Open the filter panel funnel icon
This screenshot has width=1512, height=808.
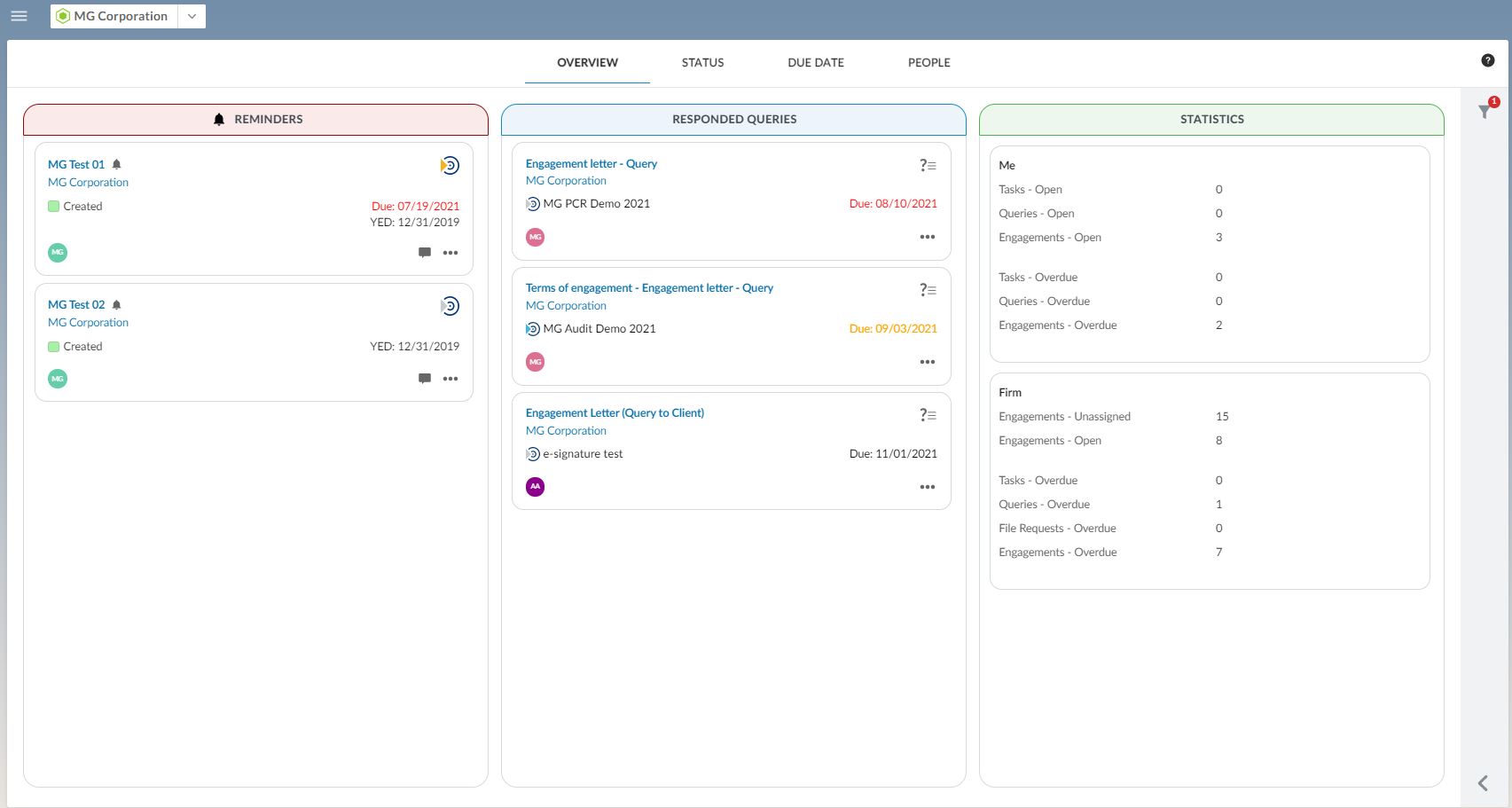coord(1485,112)
